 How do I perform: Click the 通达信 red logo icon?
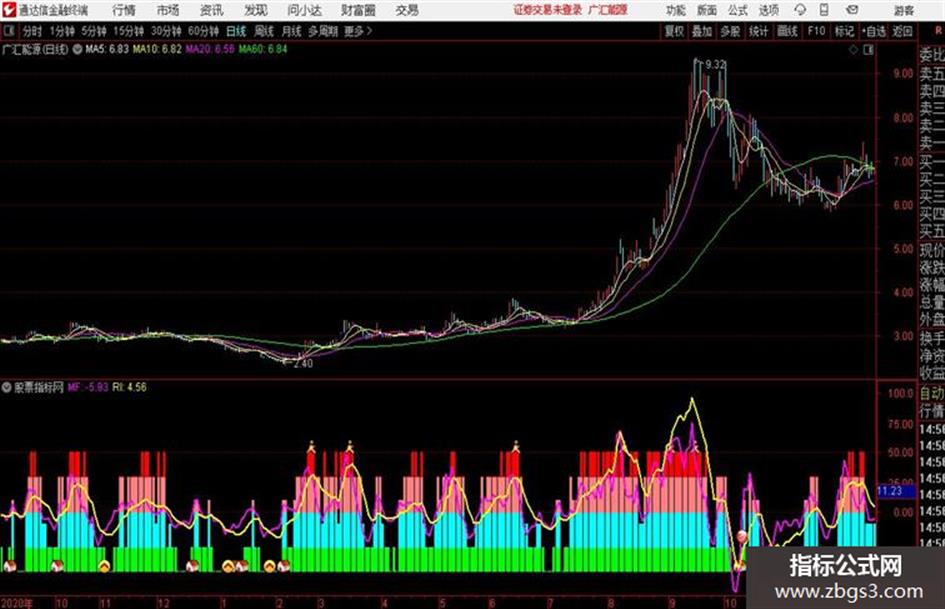10,9
